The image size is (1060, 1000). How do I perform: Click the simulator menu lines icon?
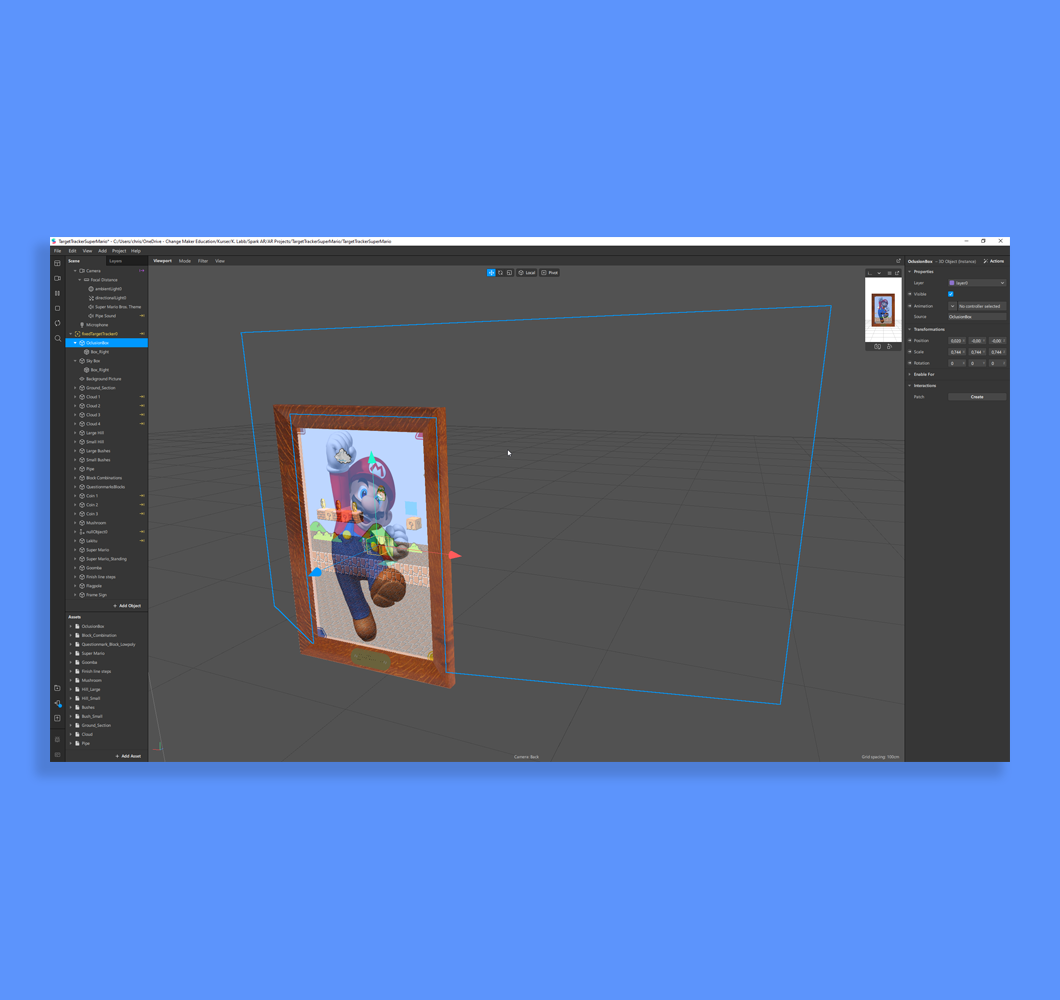(x=889, y=273)
